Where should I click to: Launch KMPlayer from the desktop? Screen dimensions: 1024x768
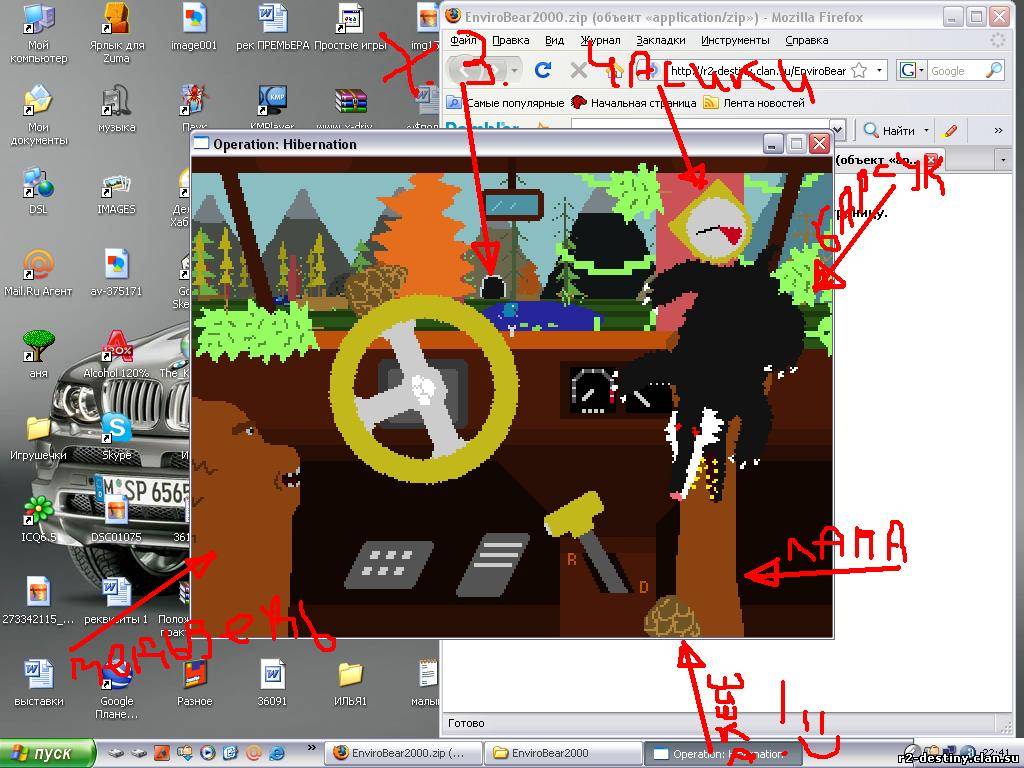272,104
